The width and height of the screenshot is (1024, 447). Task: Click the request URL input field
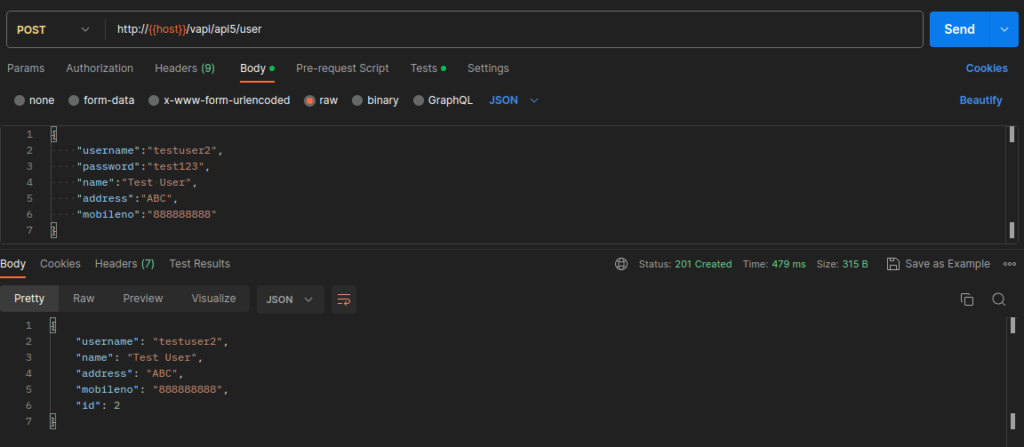(516, 29)
